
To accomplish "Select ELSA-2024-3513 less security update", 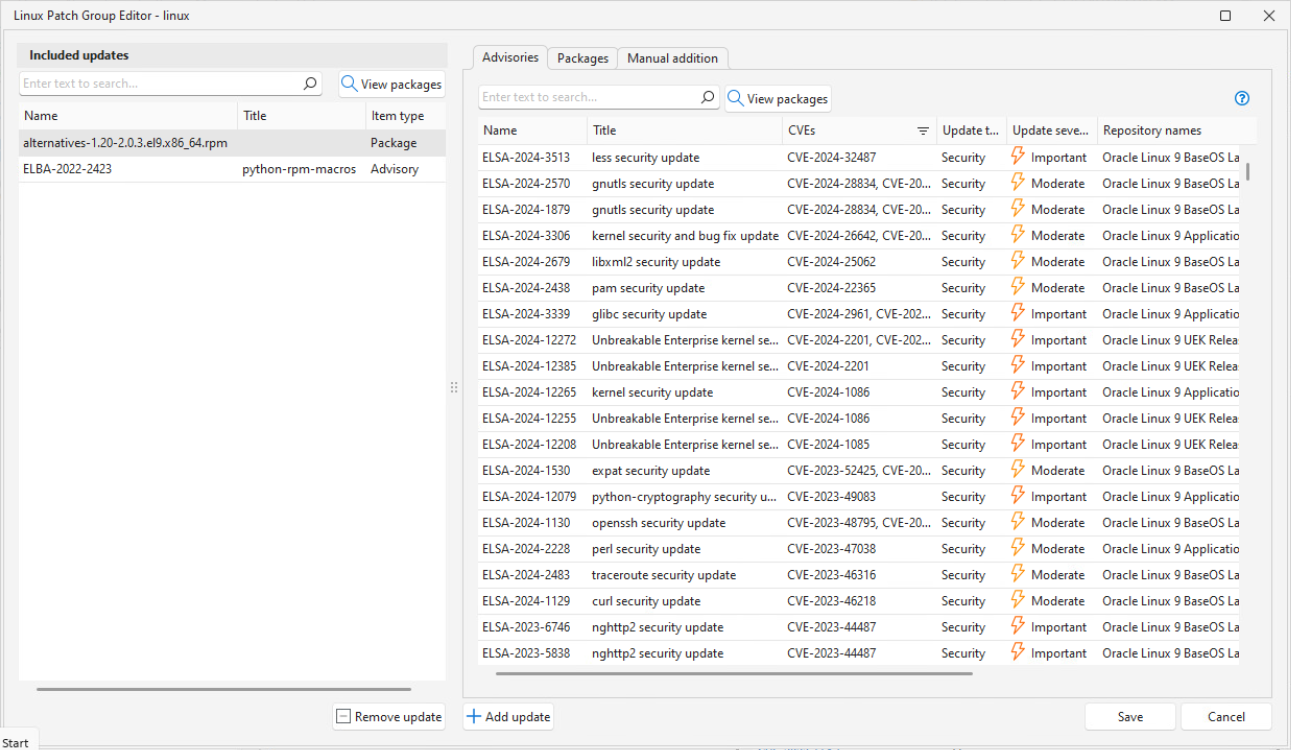I will (860, 157).
